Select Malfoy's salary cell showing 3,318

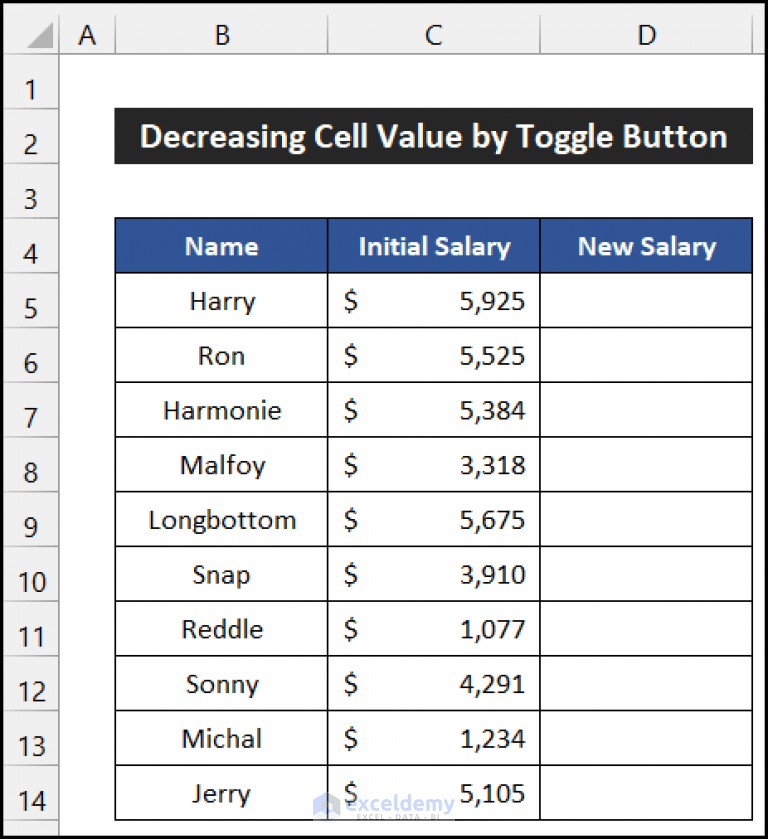(433, 465)
